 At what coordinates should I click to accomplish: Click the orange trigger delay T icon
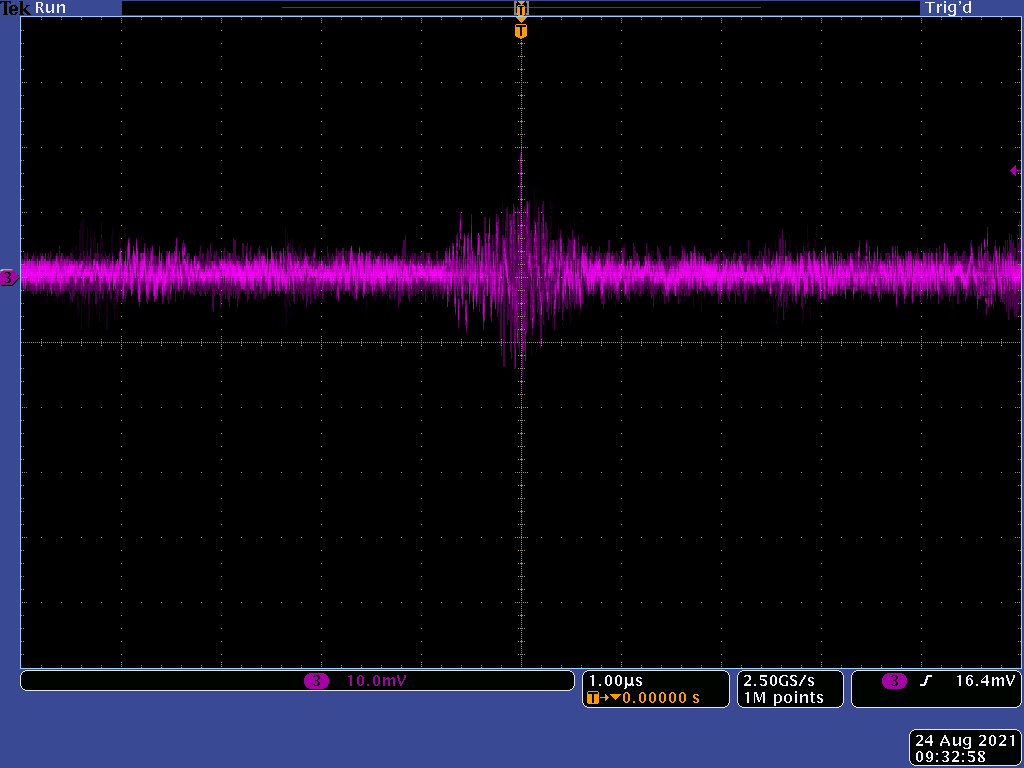point(594,697)
